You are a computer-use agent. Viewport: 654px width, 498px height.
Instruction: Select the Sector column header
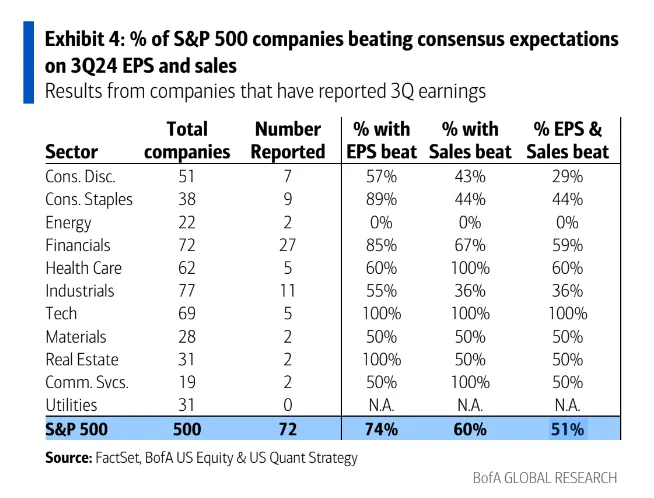pyautogui.click(x=72, y=152)
